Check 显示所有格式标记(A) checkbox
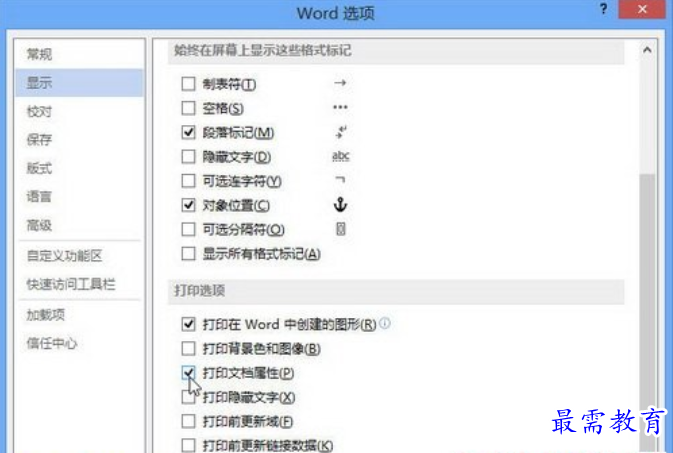Viewport: 673px width, 453px height. [188, 254]
